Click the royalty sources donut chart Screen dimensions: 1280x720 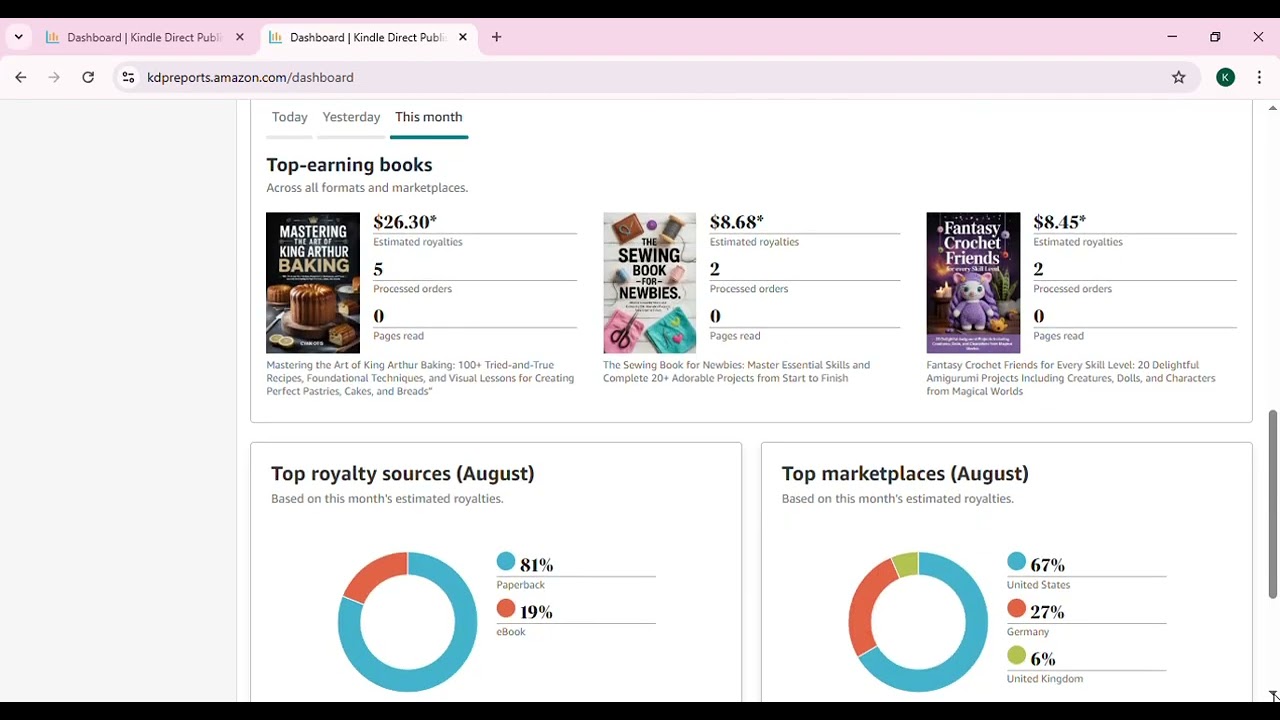point(408,622)
